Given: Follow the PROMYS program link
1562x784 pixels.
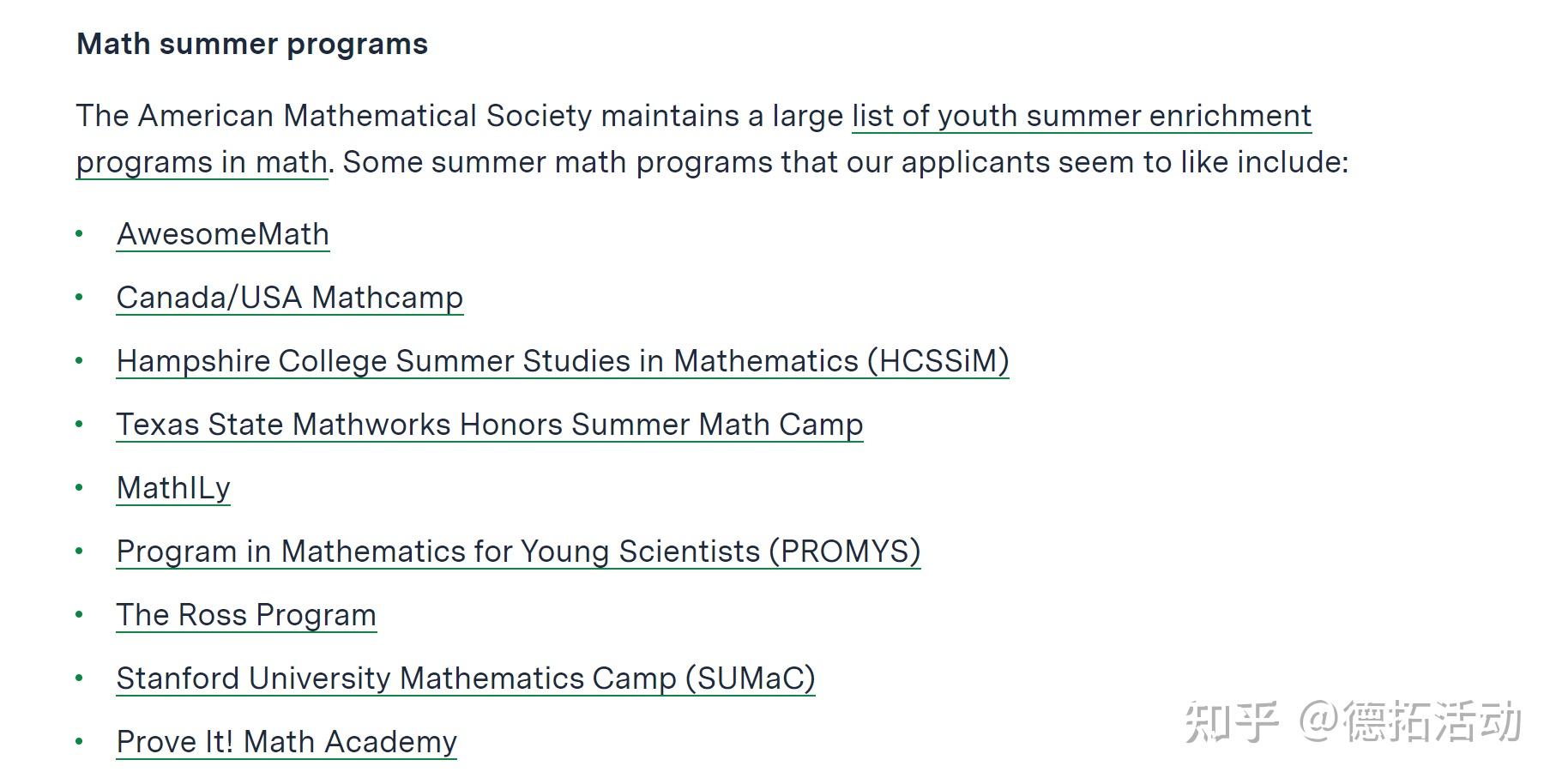Looking at the screenshot, I should pos(518,552).
